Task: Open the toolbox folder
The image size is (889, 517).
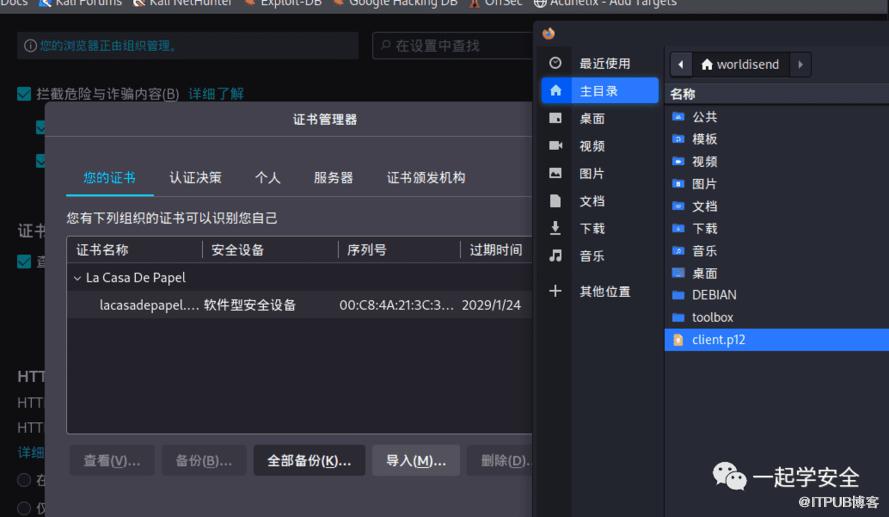Action: click(712, 317)
